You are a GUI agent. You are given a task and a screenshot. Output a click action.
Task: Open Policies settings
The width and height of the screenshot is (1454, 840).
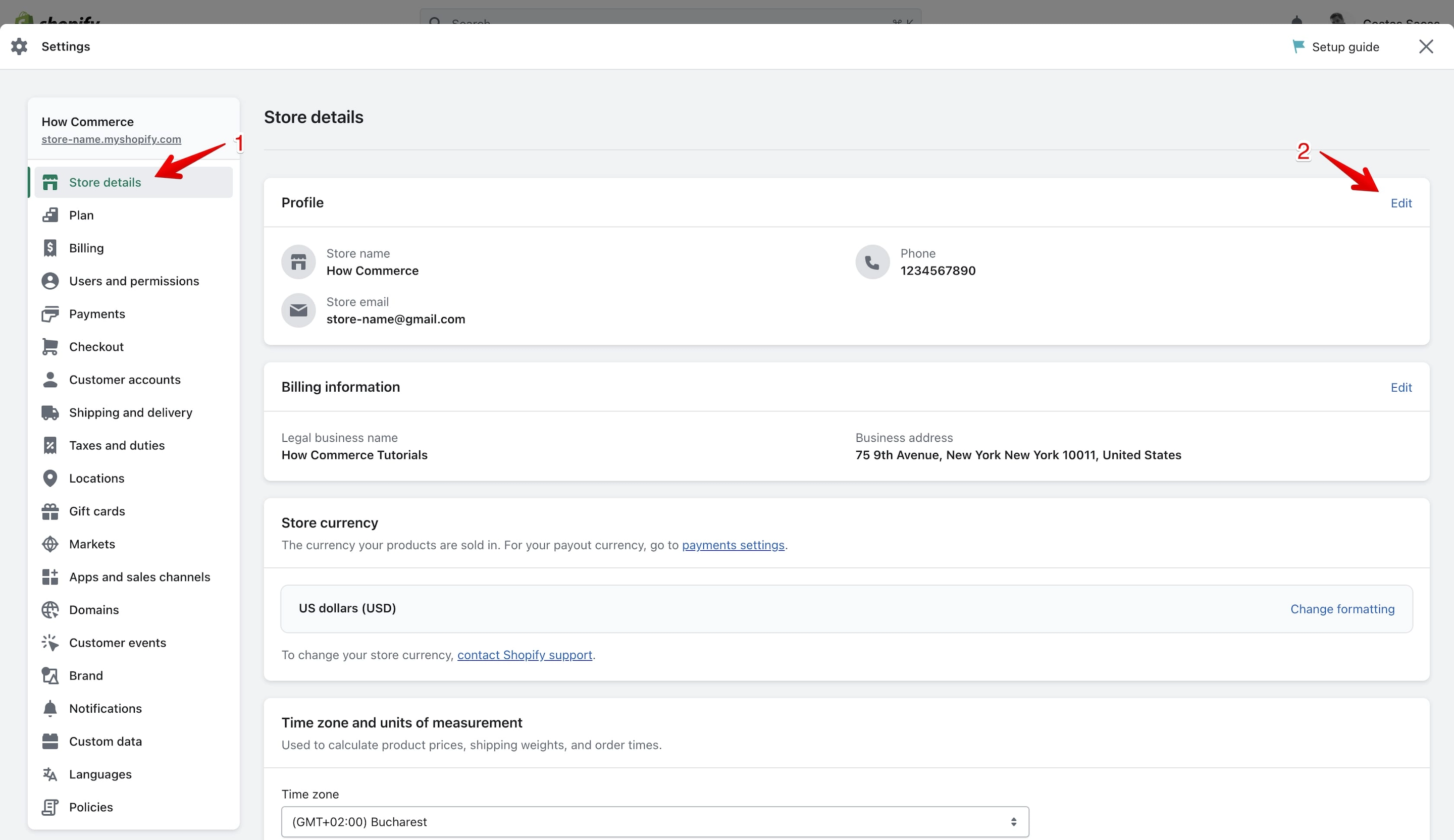(133, 807)
